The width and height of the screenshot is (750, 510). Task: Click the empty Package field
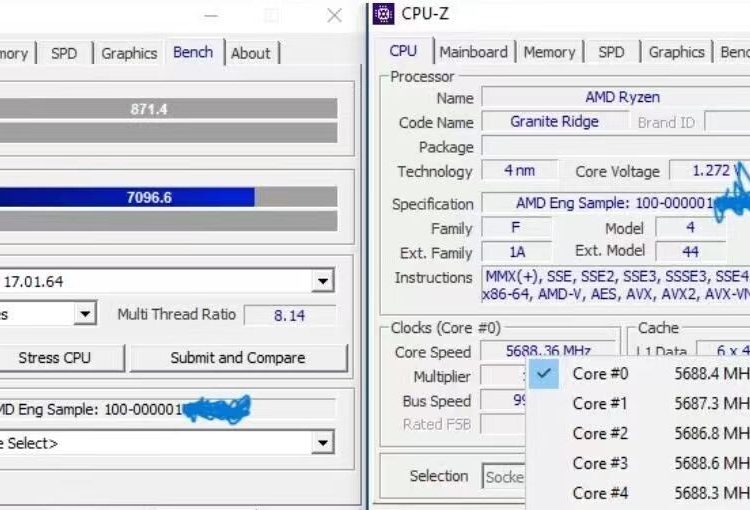click(x=616, y=146)
